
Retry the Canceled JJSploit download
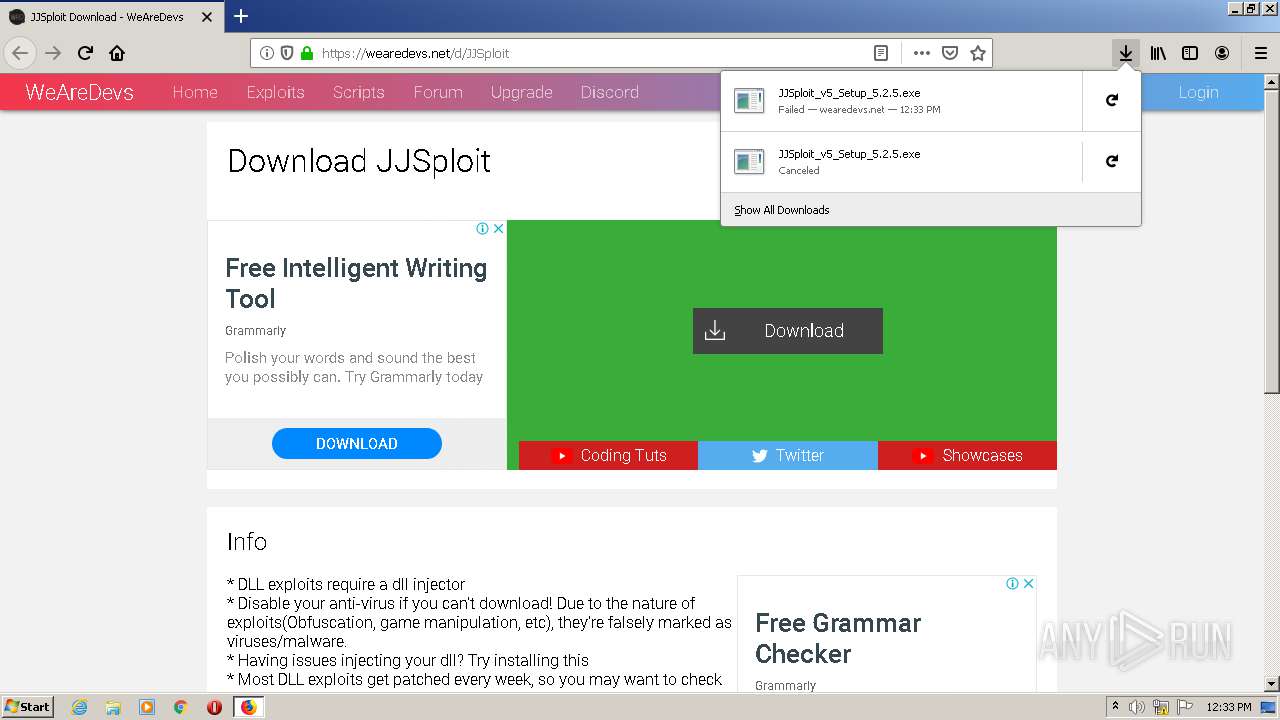[x=1111, y=161]
